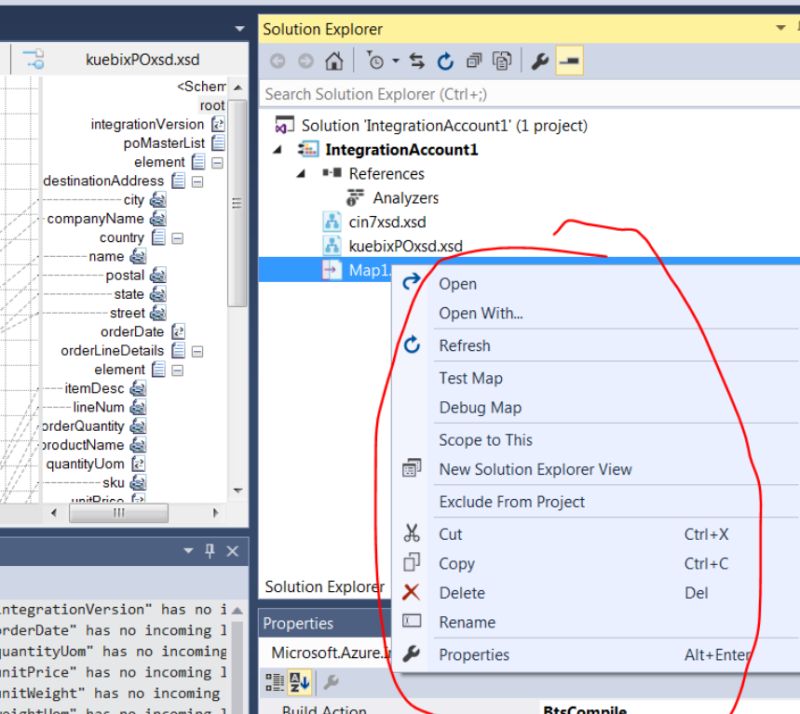
Task: Select the cin7xsd.xsd file
Action: [x=387, y=222]
